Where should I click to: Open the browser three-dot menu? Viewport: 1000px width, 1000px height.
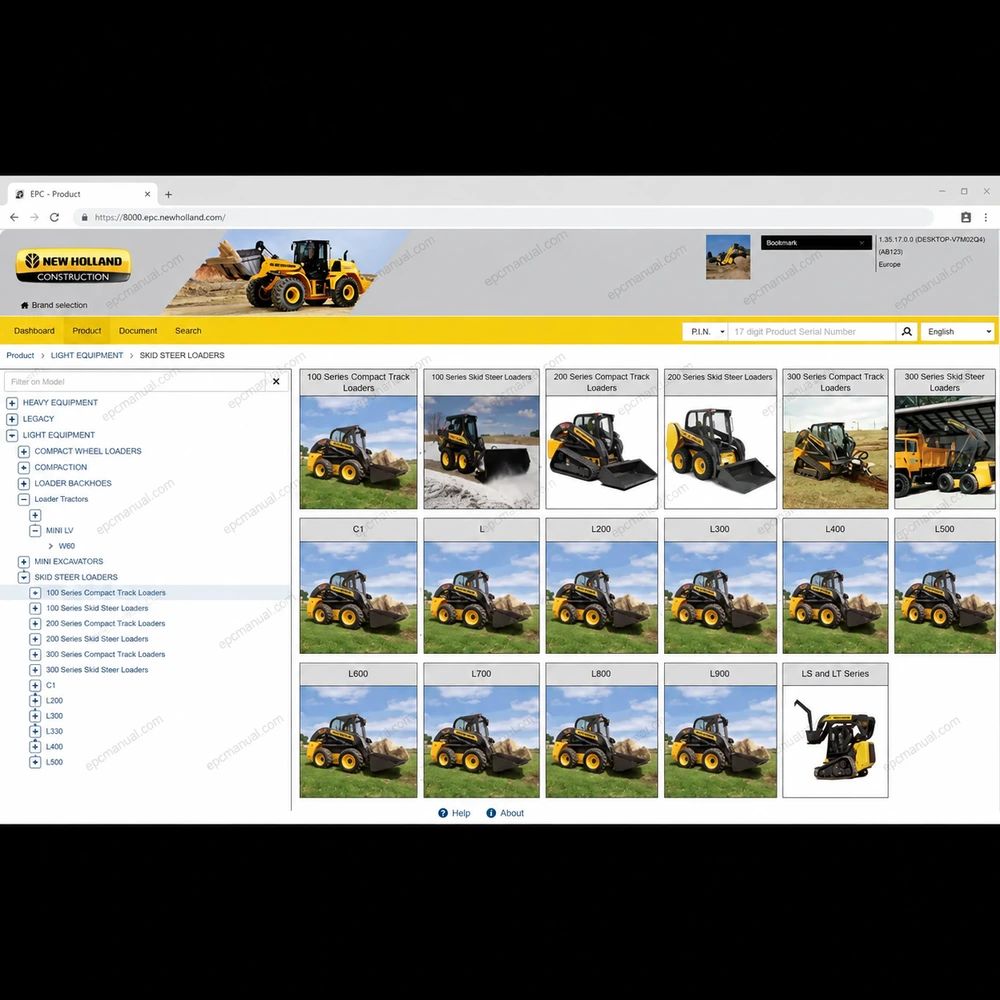[x=986, y=217]
